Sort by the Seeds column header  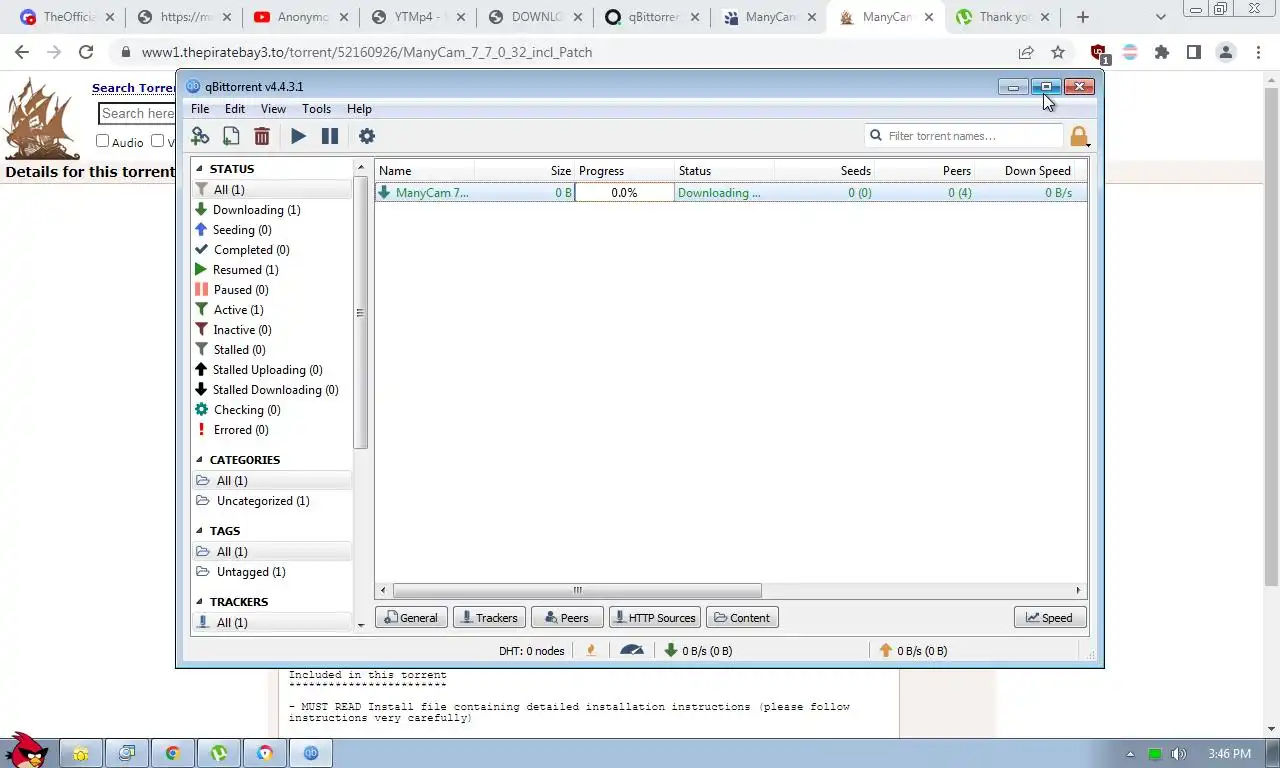pos(824,171)
